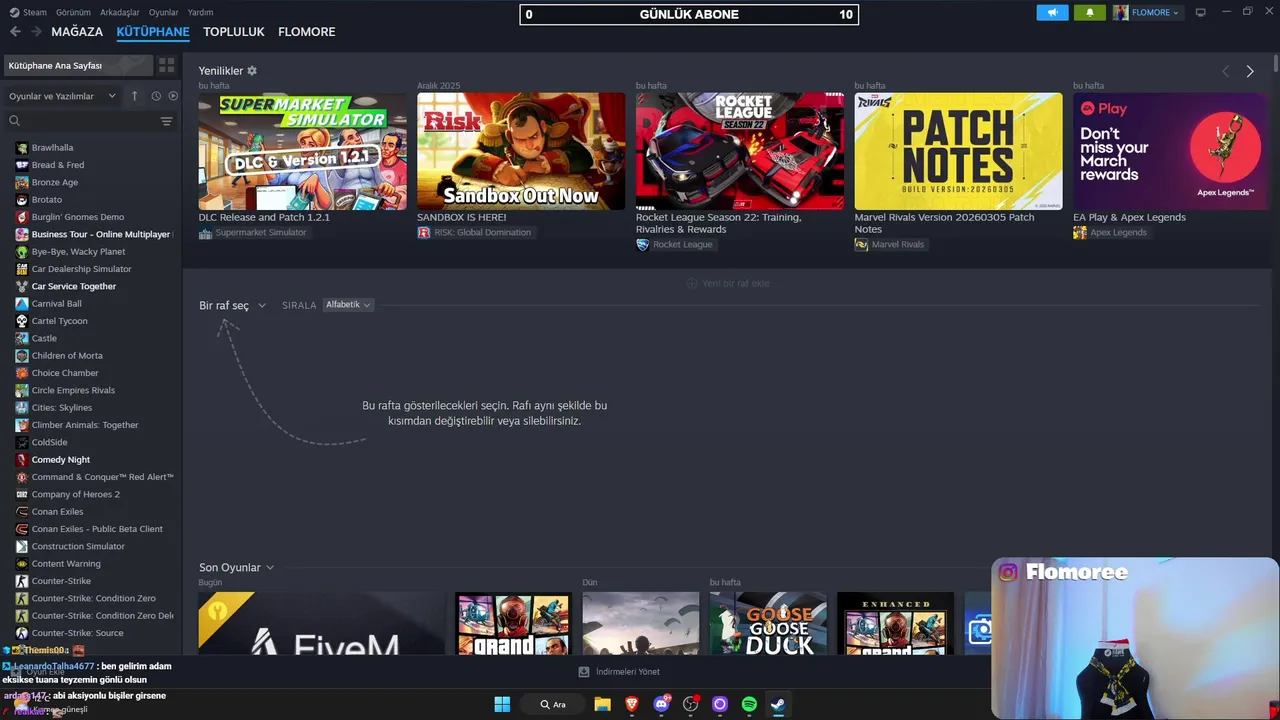This screenshot has height=720, width=1280.
Task: Click the Marvel Rivals source icon
Action: (861, 245)
